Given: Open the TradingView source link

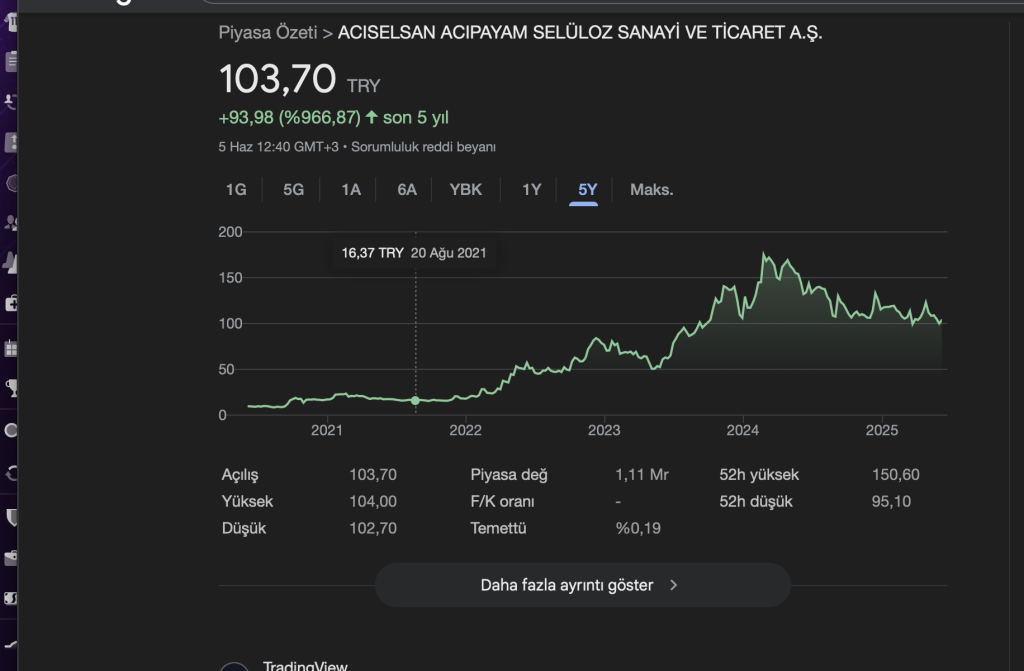Looking at the screenshot, I should (x=304, y=665).
